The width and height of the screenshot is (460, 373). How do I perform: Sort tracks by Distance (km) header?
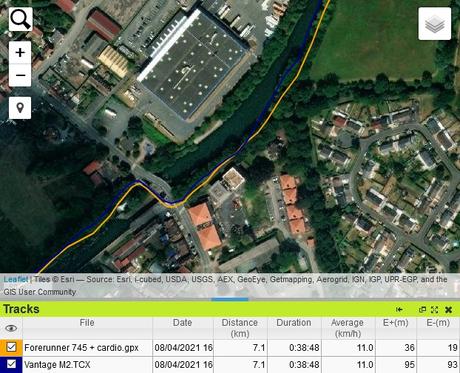pos(240,328)
